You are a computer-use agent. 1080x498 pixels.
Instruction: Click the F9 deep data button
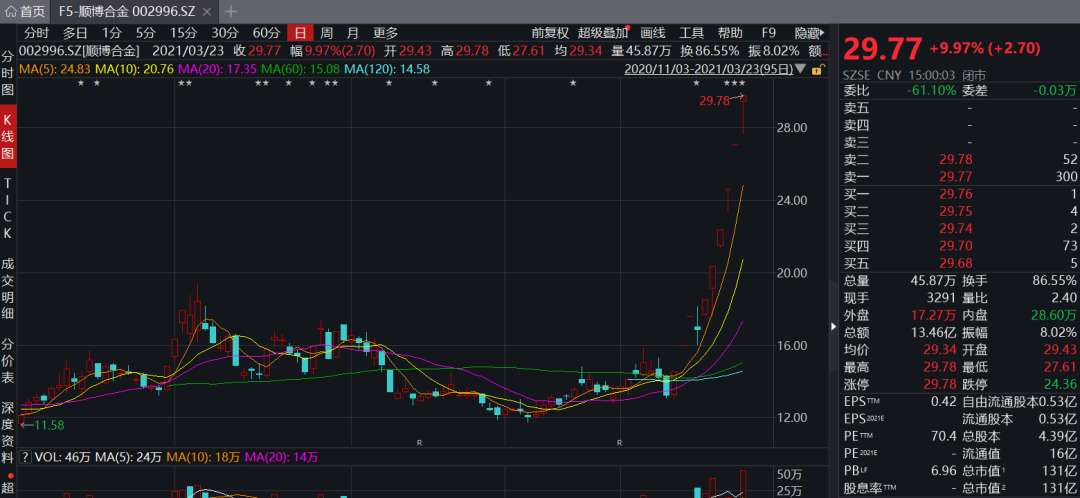(768, 32)
